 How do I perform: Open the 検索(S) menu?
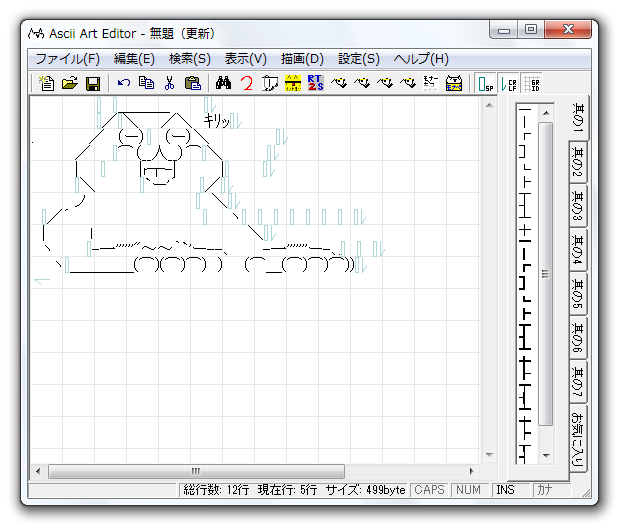[190, 59]
